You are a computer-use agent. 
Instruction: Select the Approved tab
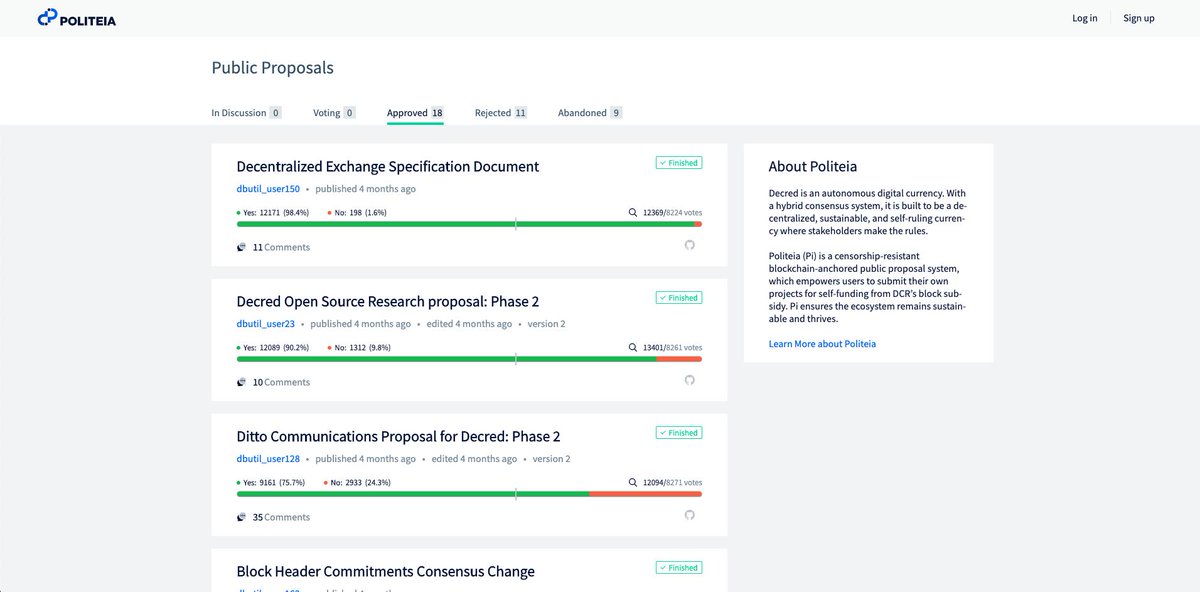(x=415, y=113)
